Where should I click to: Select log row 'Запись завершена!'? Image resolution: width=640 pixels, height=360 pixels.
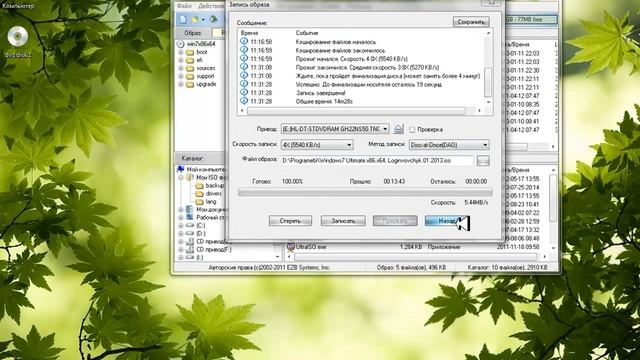pos(320,93)
